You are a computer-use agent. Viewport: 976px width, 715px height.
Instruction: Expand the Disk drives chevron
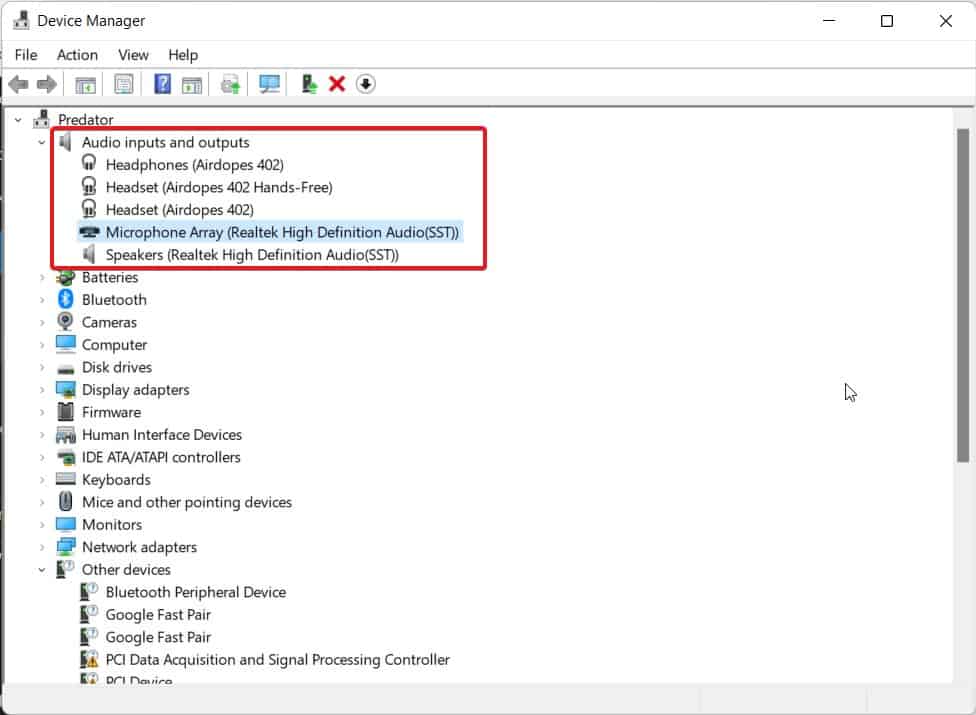[x=42, y=367]
